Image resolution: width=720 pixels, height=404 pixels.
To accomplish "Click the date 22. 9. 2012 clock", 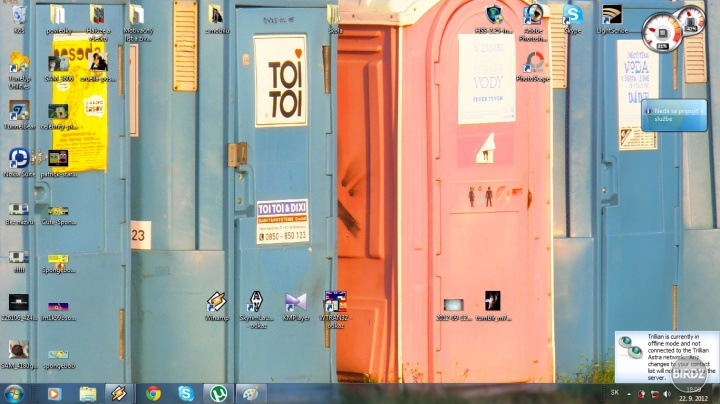I will 693,398.
